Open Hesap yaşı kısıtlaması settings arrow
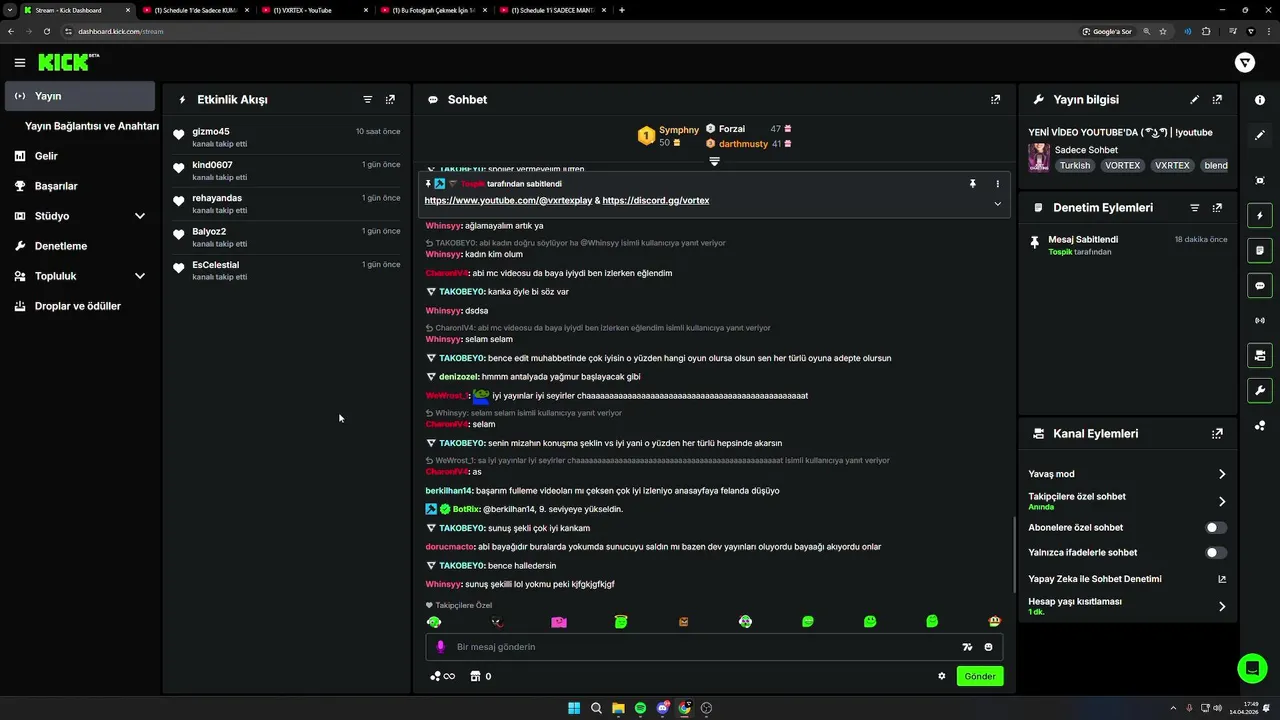Image resolution: width=1280 pixels, height=720 pixels. 1222,606
